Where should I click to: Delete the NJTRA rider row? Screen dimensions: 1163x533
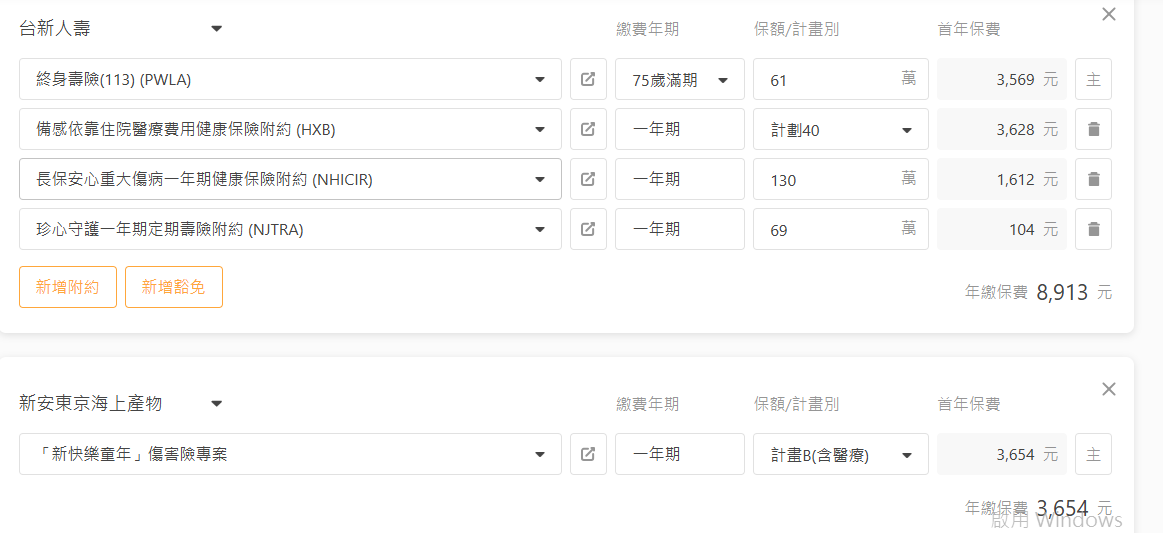tap(1093, 229)
